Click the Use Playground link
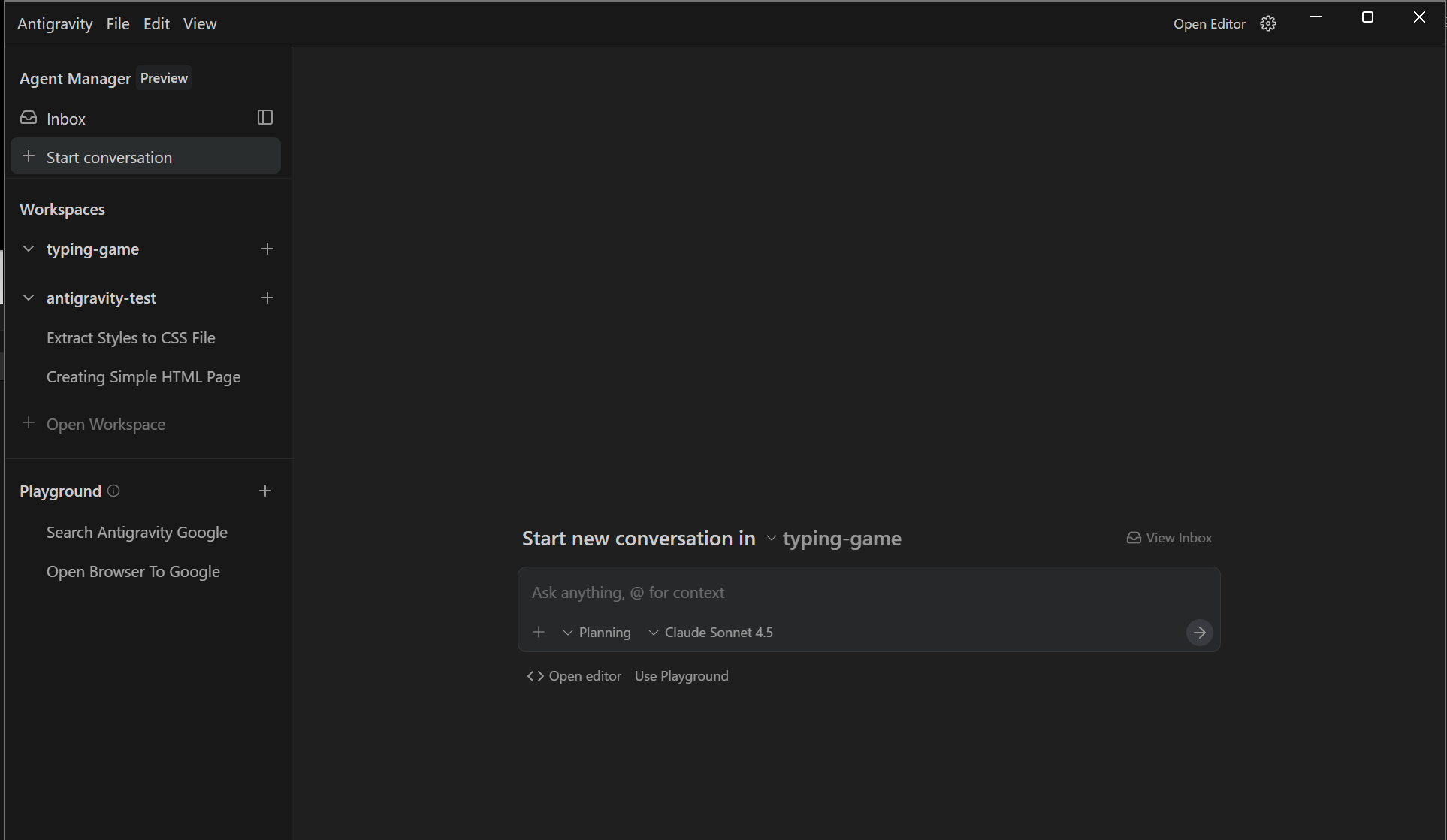The image size is (1447, 840). (x=681, y=676)
